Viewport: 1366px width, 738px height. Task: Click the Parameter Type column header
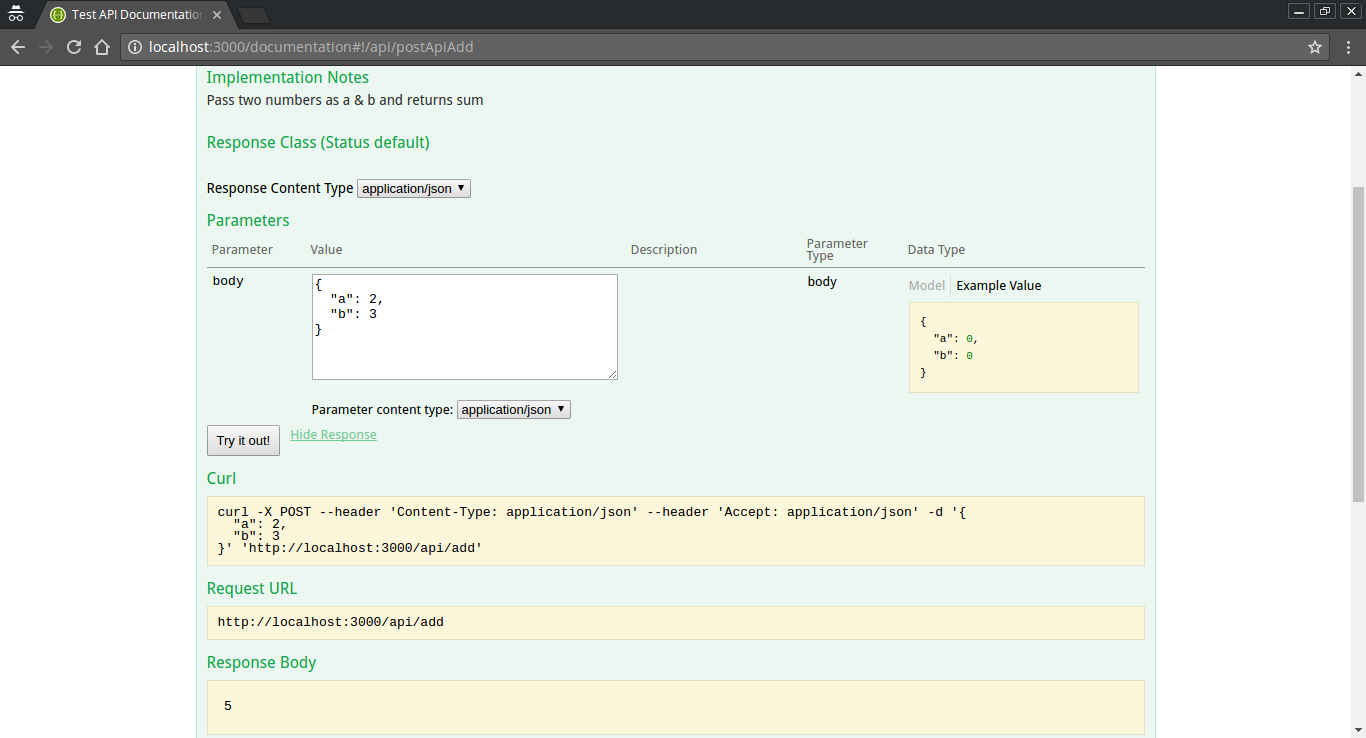[837, 249]
